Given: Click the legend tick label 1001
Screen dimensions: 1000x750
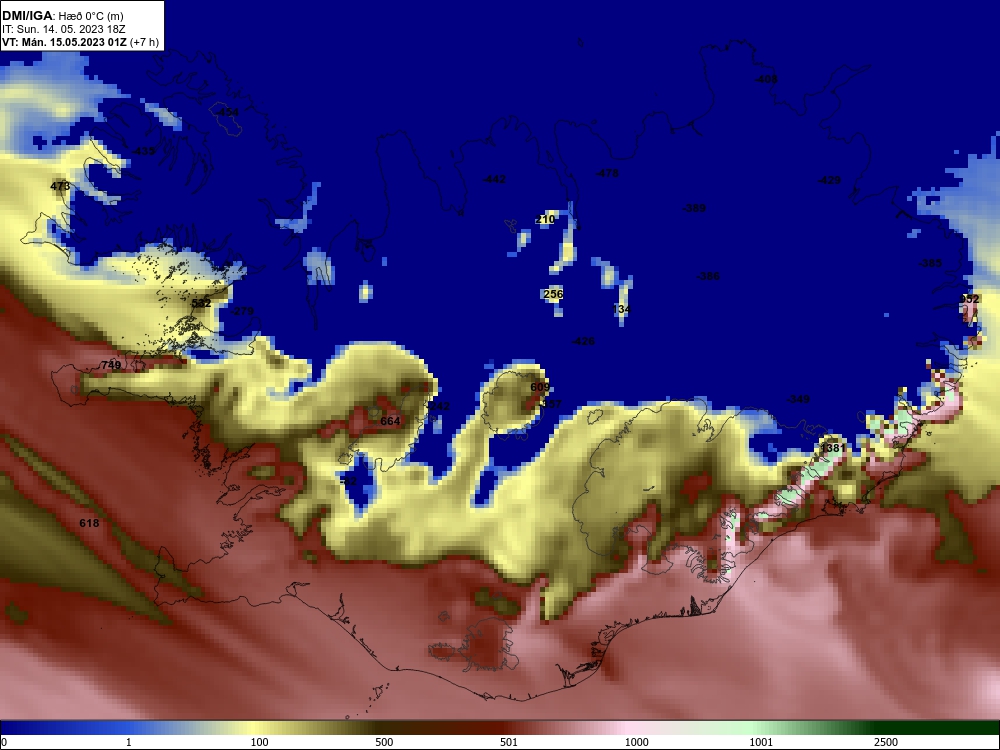Looking at the screenshot, I should coord(761,742).
